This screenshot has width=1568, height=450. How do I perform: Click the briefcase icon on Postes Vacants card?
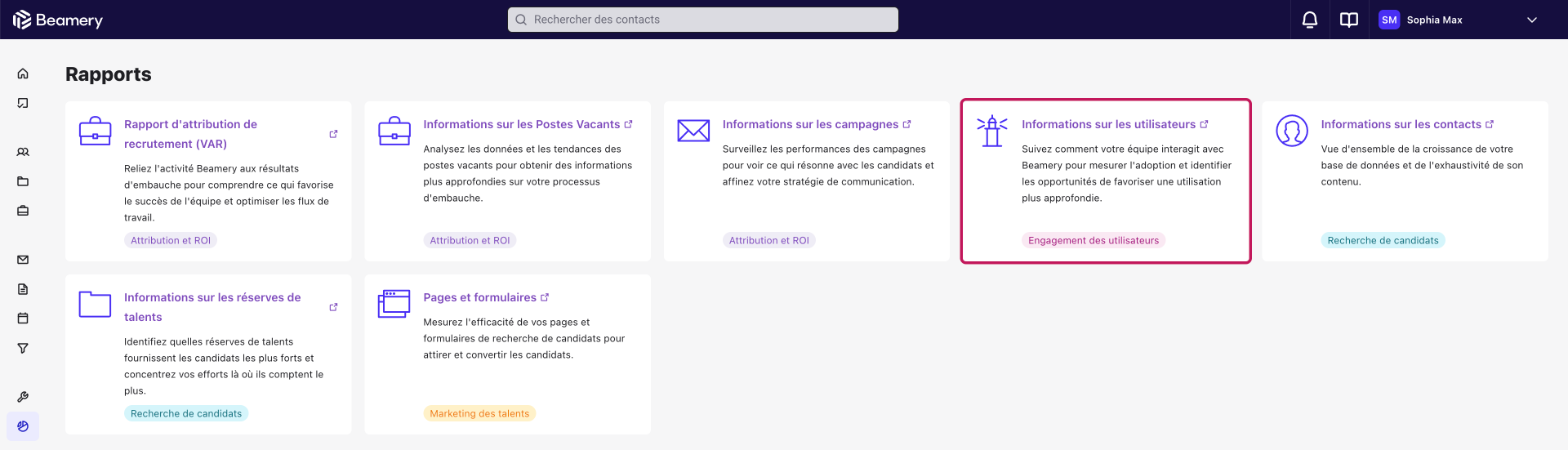394,131
